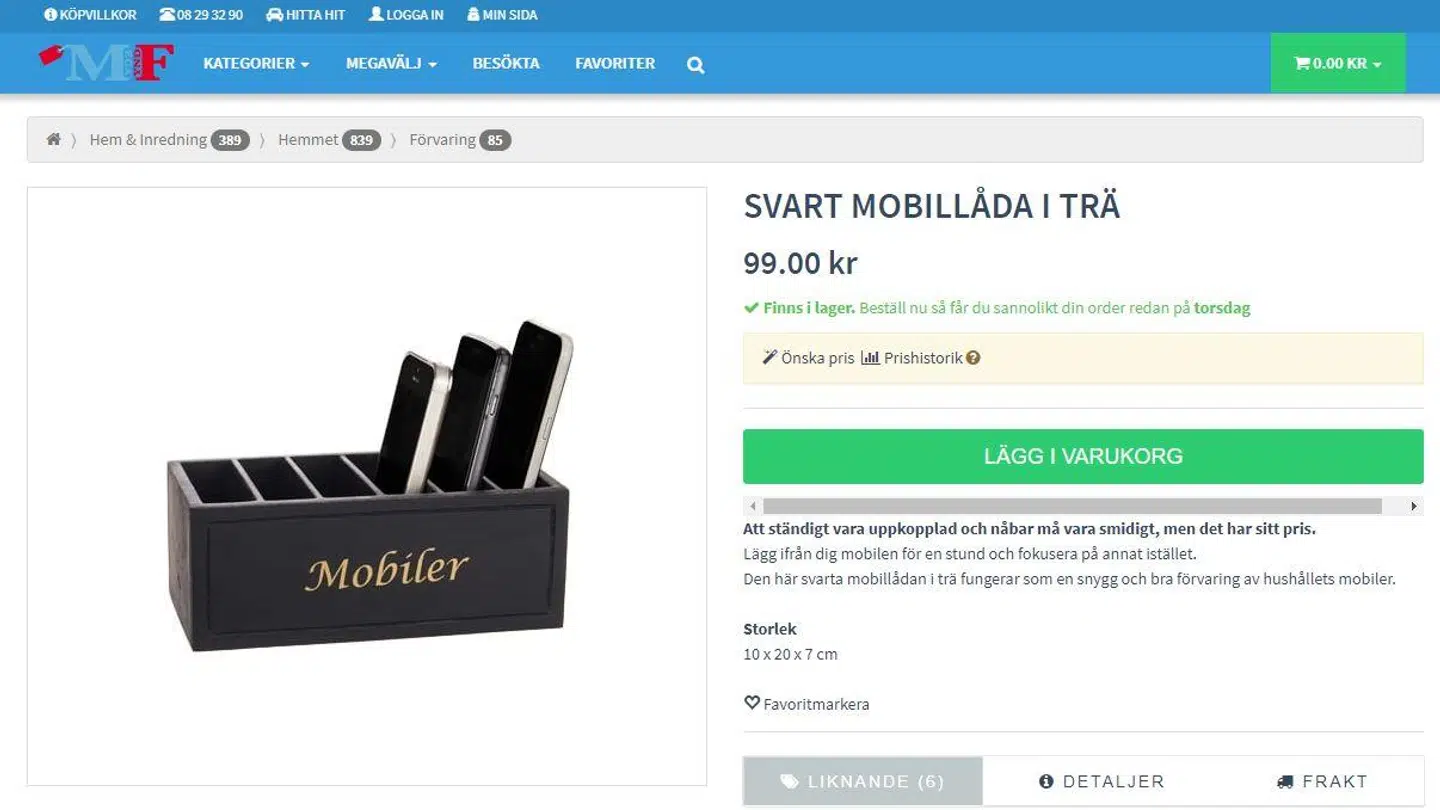Click the scrollbar right arrow
This screenshot has height=810, width=1440.
[x=1413, y=506]
